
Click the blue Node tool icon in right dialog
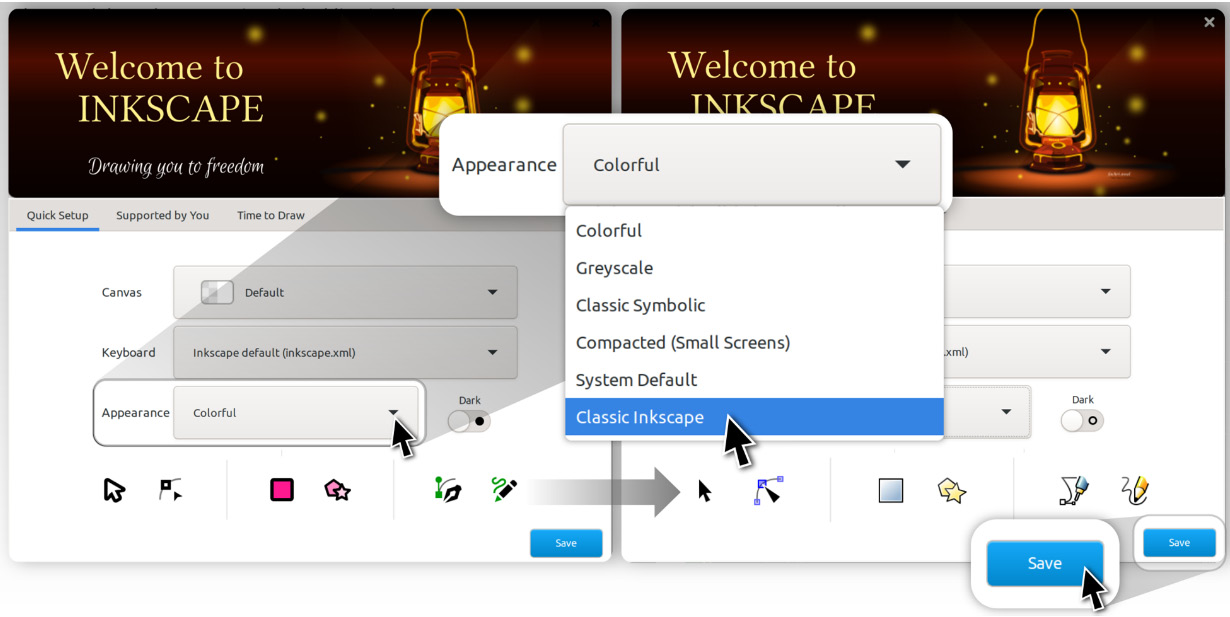pyautogui.click(x=768, y=490)
